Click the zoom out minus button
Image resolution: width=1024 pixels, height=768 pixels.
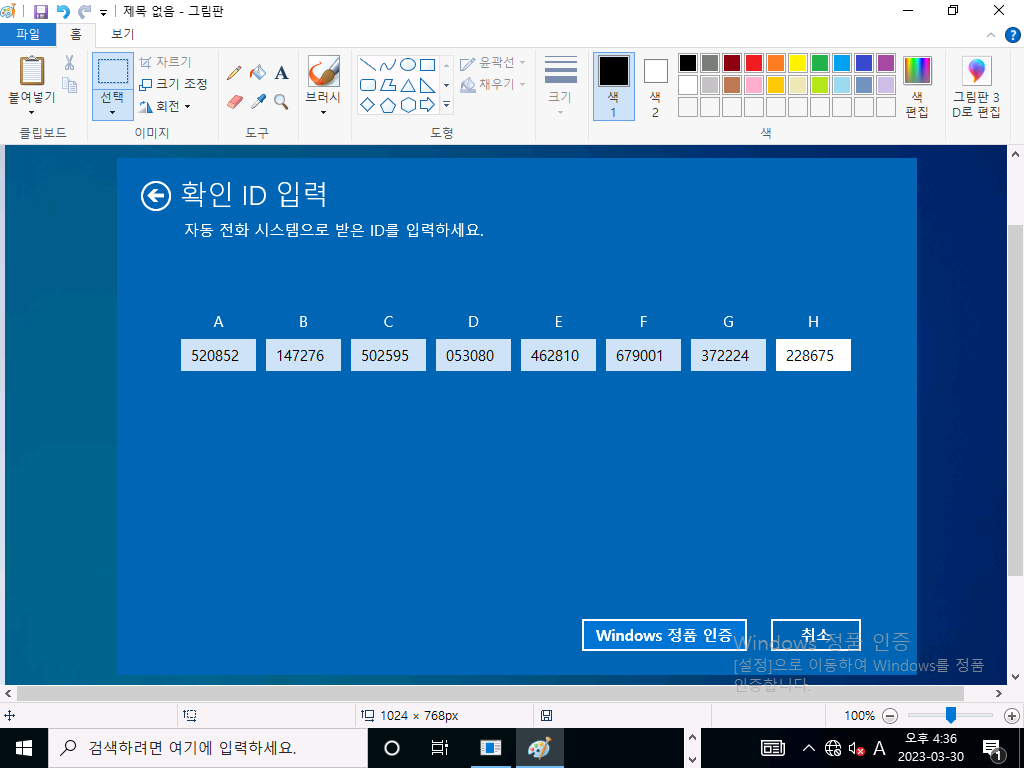[889, 716]
